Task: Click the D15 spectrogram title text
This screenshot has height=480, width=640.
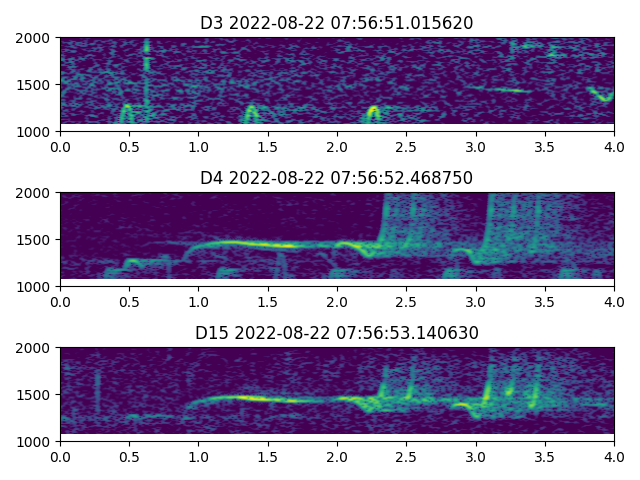Action: pos(336,333)
